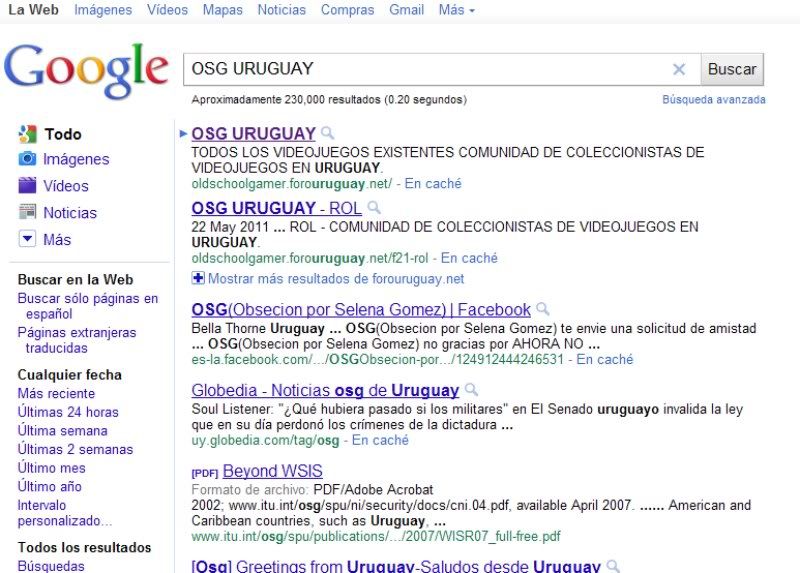The width and height of the screenshot is (800, 573).
Task: Click Búsquedas link under Todos los resultados
Action: pyautogui.click(x=51, y=566)
